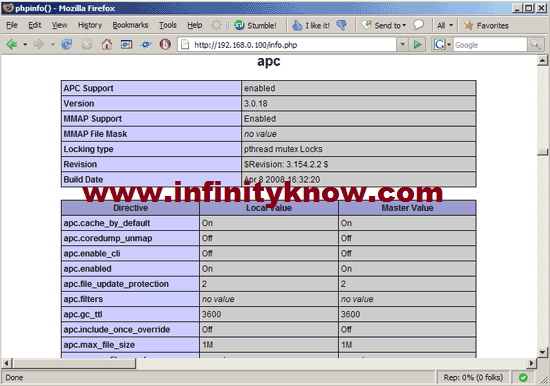
Task: Open the All topics dropdown
Action: (x=445, y=25)
